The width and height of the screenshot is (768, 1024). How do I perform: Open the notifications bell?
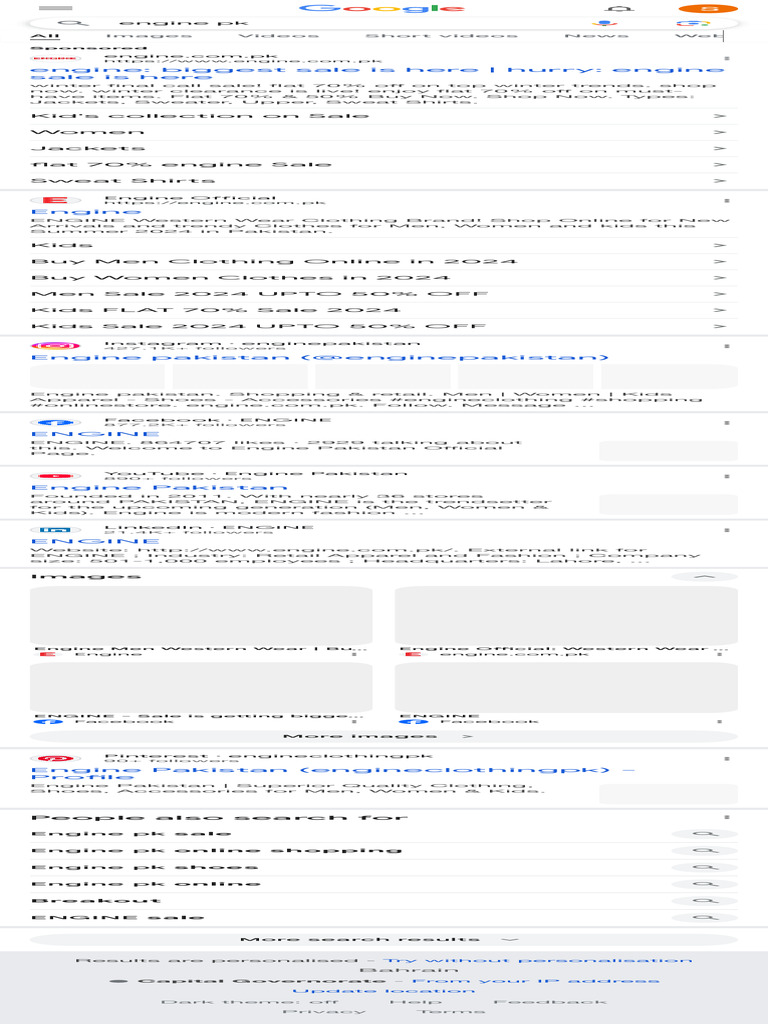620,8
